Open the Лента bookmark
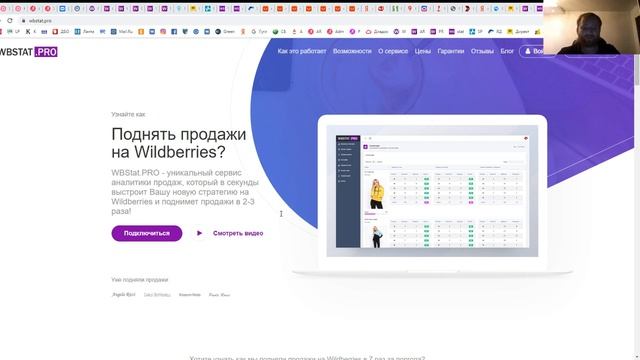 pos(84,31)
